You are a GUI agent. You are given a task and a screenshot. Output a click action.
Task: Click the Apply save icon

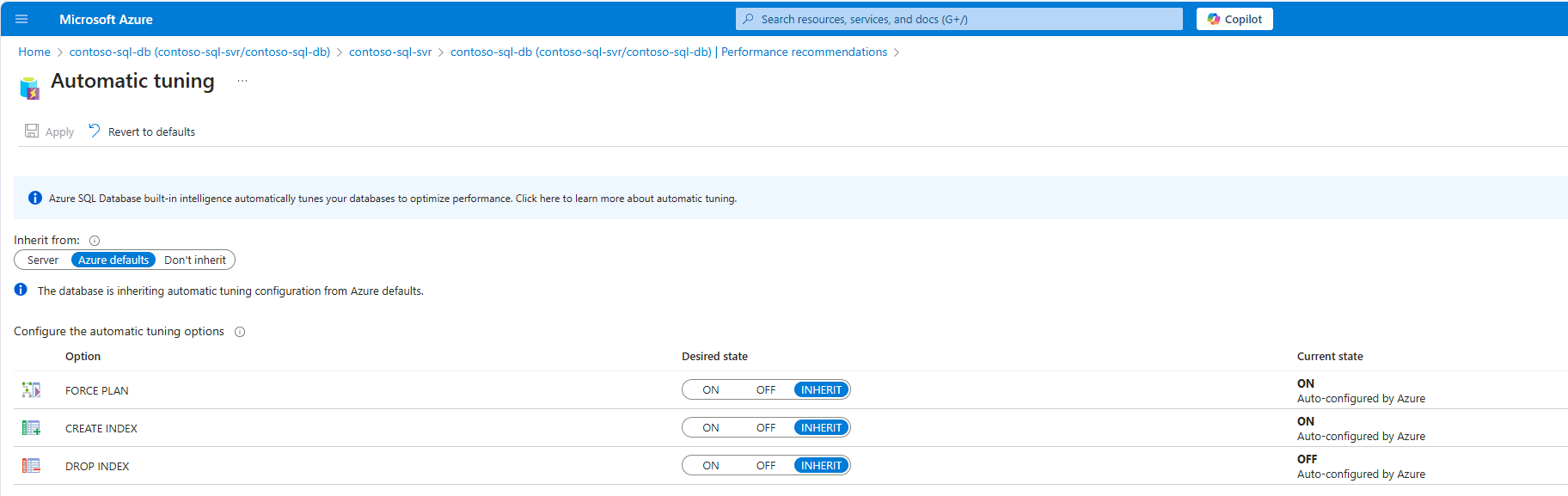32,131
